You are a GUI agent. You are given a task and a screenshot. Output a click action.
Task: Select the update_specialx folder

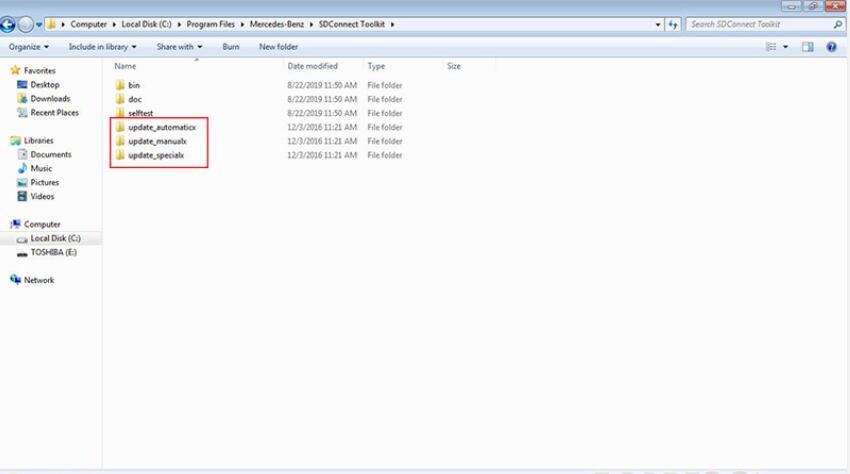coord(156,156)
